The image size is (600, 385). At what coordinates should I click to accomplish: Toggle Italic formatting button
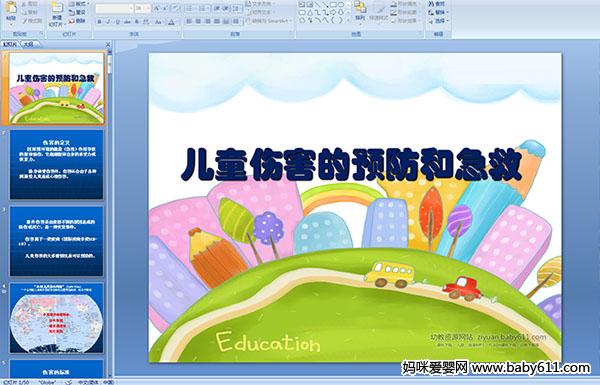point(108,22)
